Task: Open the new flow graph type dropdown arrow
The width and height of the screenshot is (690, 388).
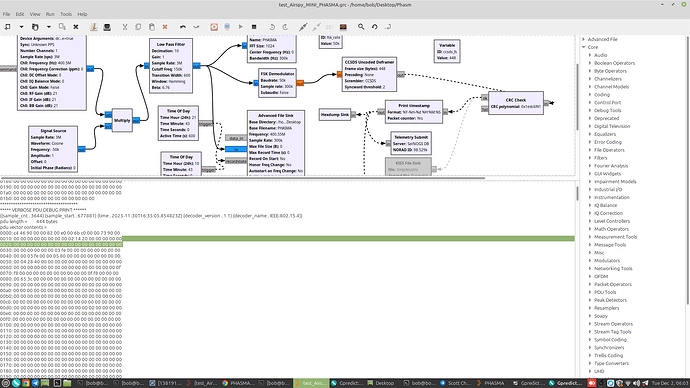Action: click(x=21, y=27)
